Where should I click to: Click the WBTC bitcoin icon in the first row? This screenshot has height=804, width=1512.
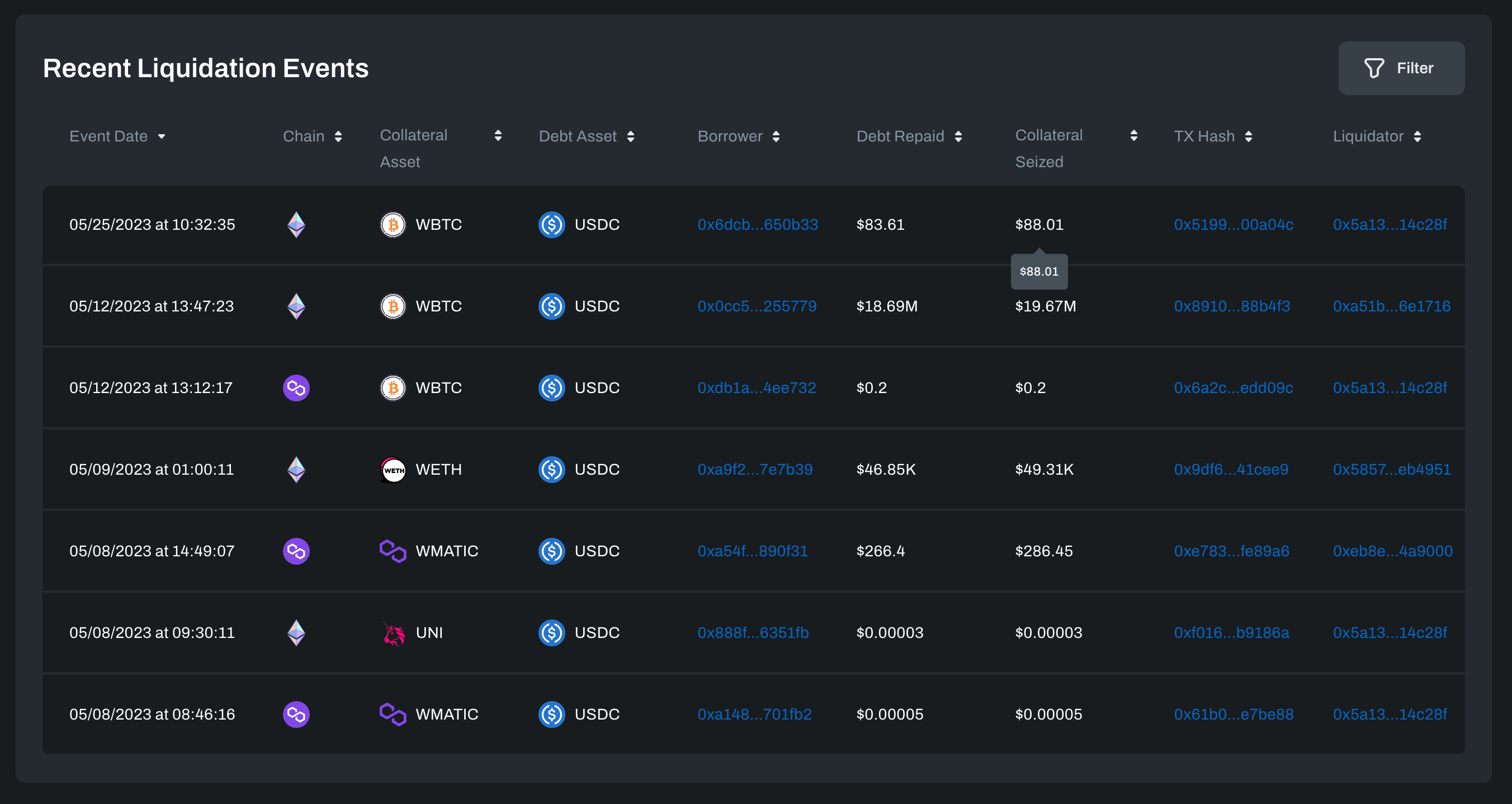pyautogui.click(x=393, y=225)
